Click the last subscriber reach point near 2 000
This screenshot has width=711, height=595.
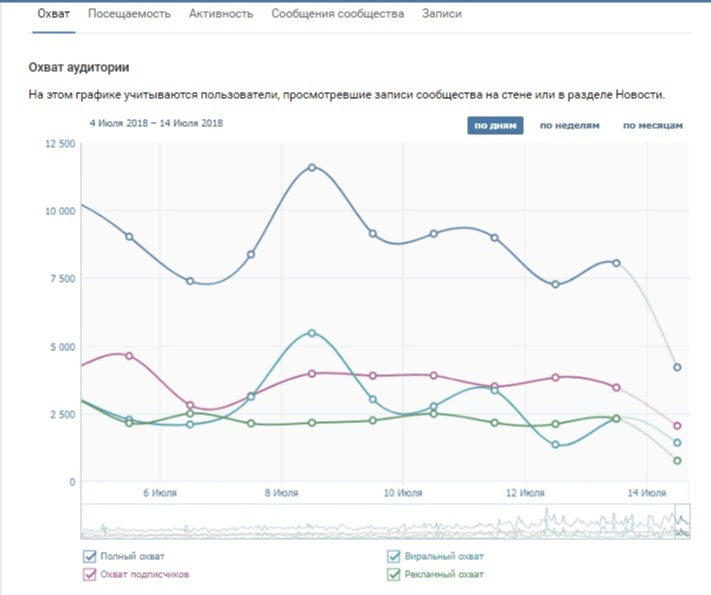(677, 426)
